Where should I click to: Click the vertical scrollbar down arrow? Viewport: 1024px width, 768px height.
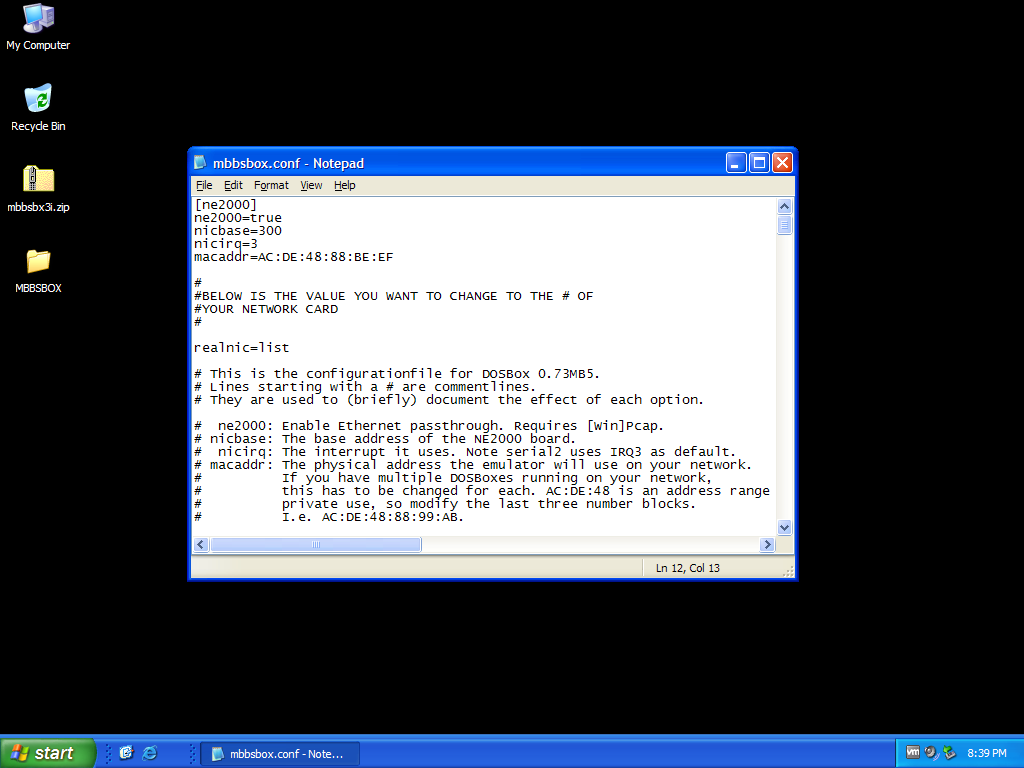pos(784,527)
